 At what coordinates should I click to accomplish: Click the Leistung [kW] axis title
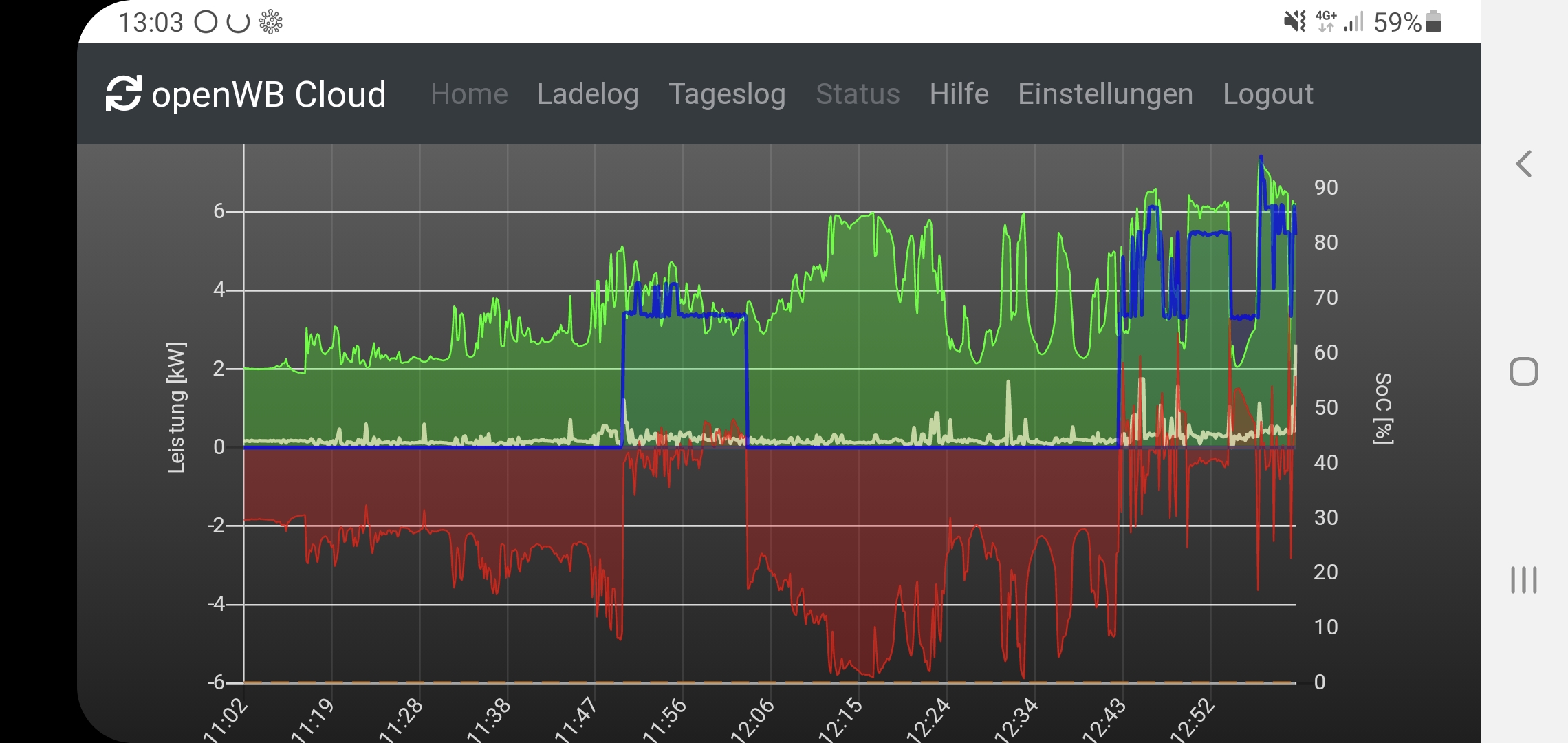coord(177,407)
